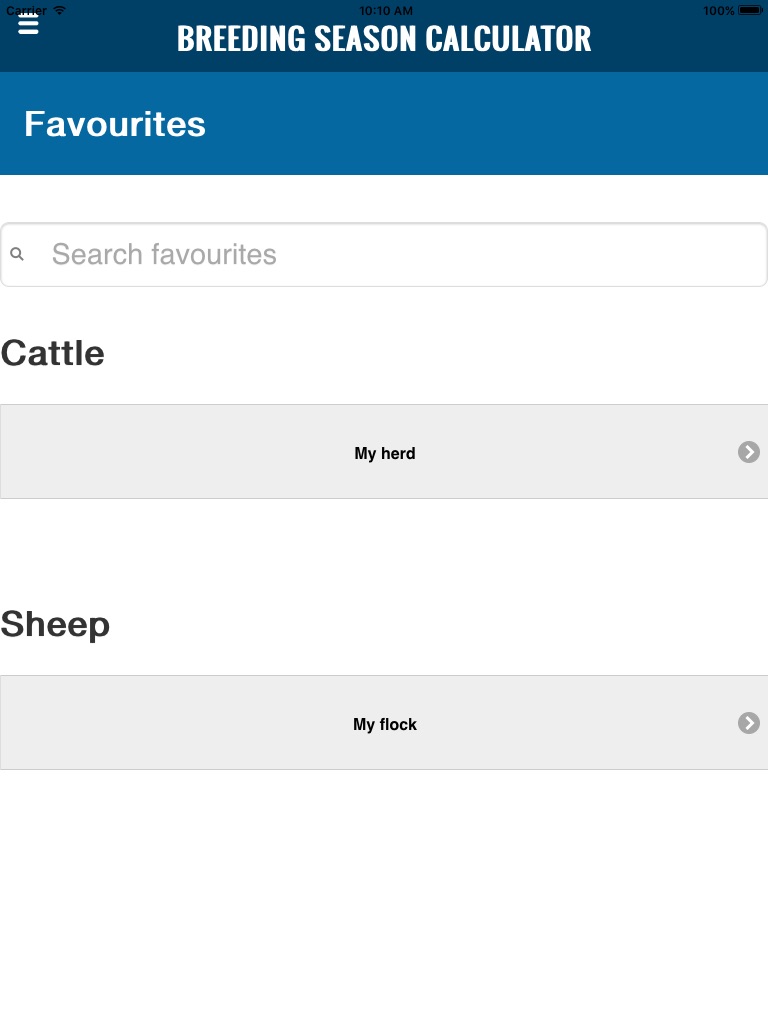Click the 10:10 AM clock display

(384, 10)
